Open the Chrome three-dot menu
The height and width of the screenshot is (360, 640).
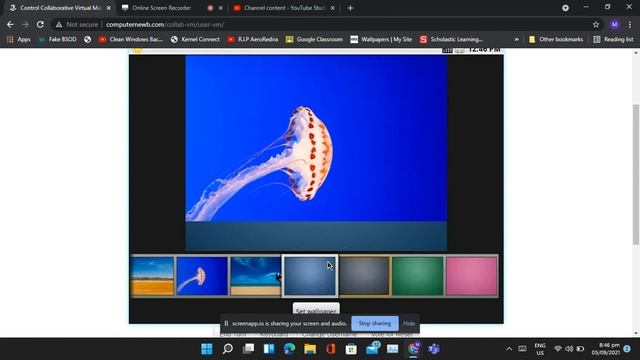[630, 24]
